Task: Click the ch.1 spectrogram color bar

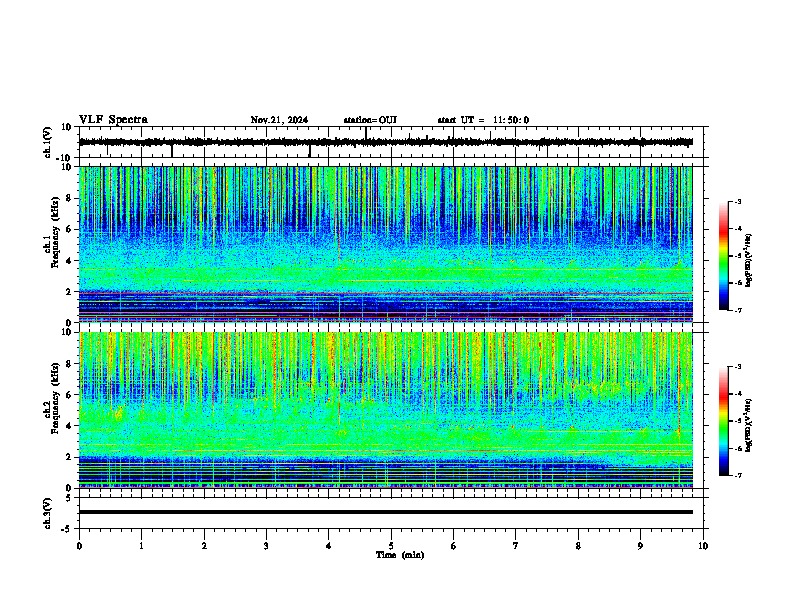Action: [723, 256]
